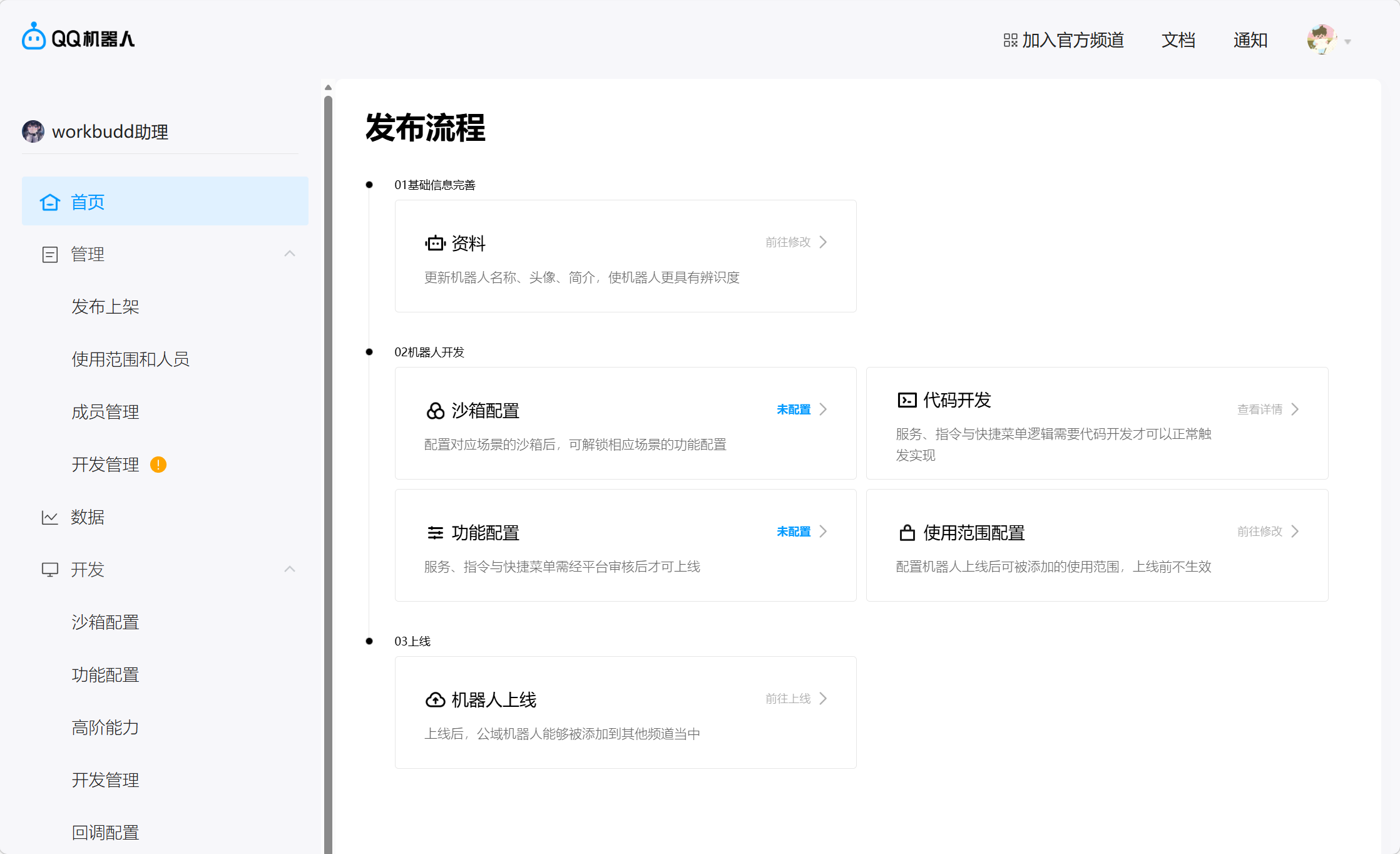Screen dimensions: 1400x854
Task: Click the 机器人上线 cloud upload icon
Action: click(x=435, y=700)
